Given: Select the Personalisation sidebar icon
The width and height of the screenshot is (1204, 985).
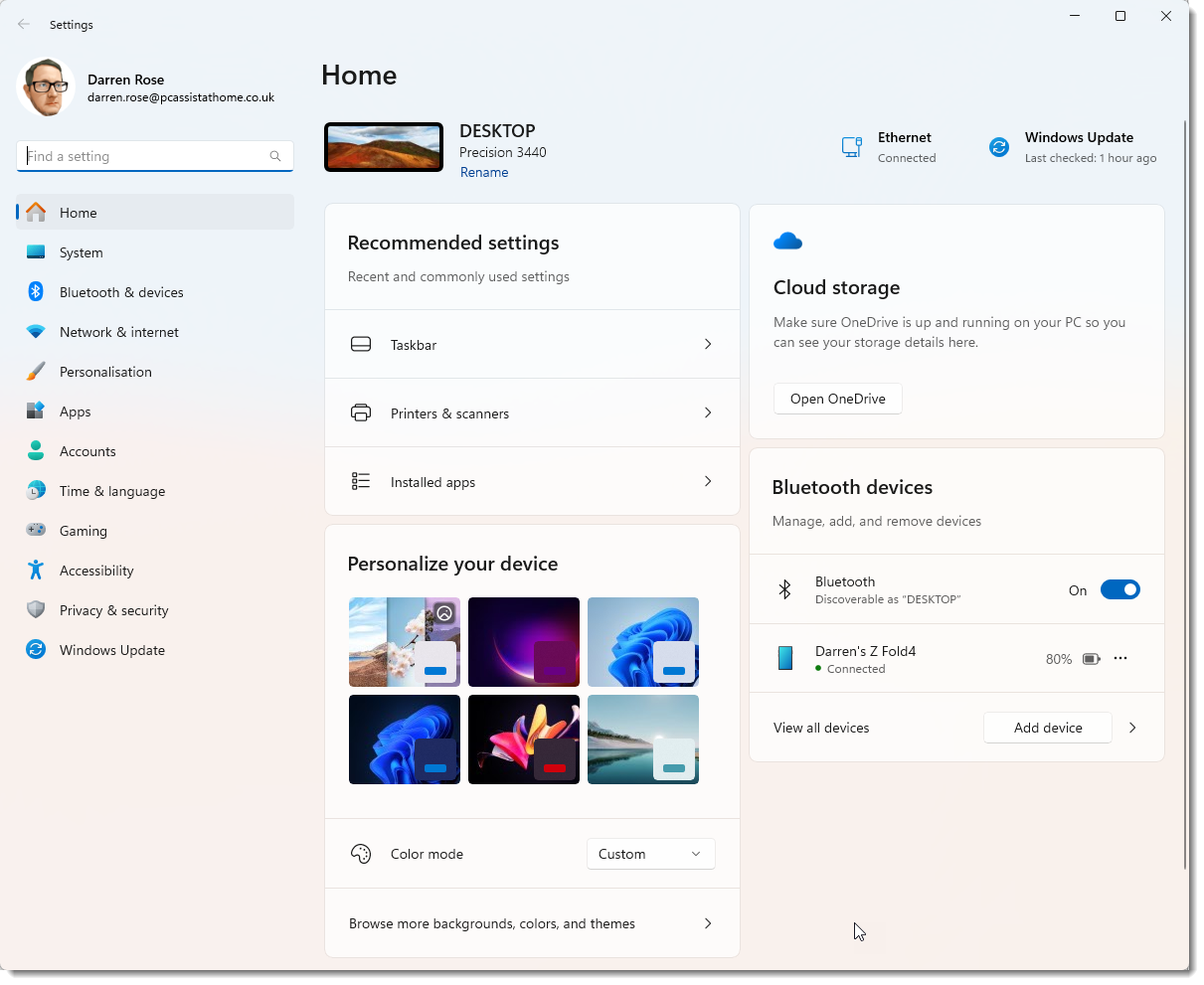Looking at the screenshot, I should coord(36,371).
